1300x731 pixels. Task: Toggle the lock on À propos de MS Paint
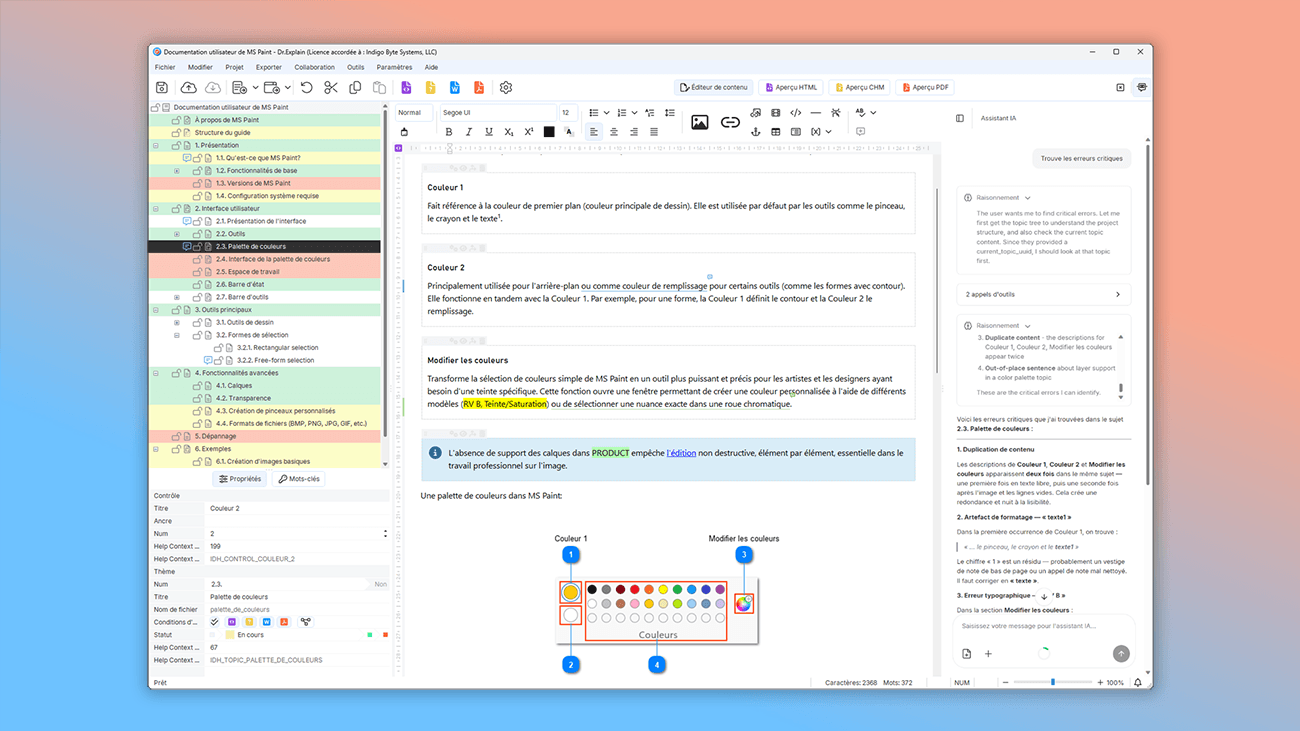click(x=176, y=120)
